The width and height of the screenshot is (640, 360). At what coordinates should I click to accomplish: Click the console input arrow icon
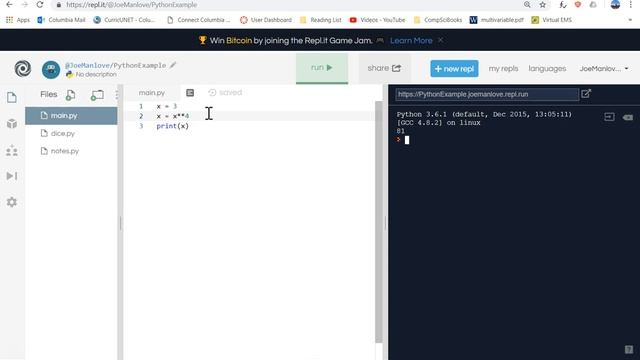(609, 117)
